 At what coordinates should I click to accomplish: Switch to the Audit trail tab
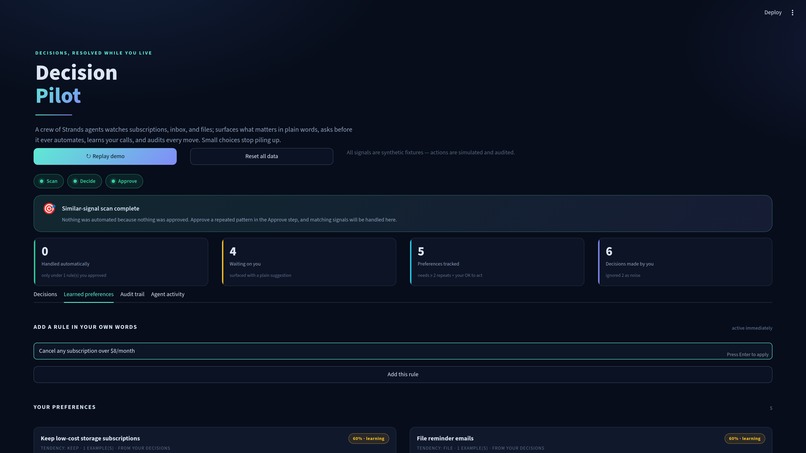[x=132, y=294]
